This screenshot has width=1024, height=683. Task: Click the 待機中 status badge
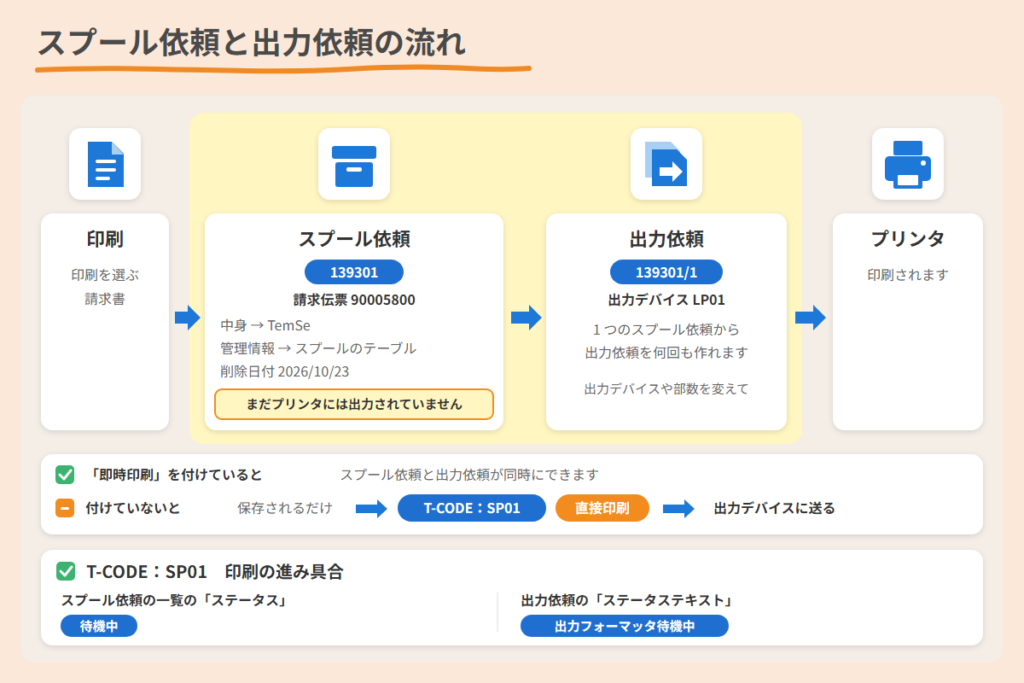99,626
